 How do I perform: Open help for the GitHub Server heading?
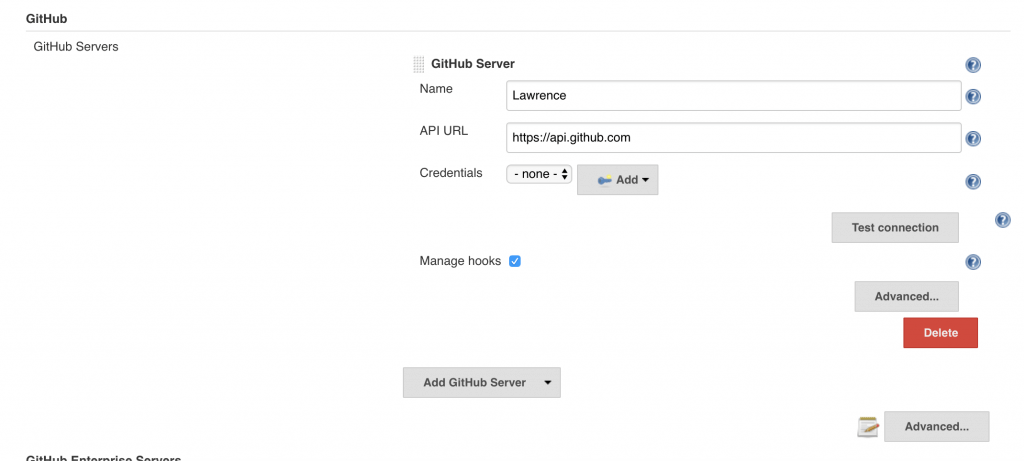coord(972,66)
